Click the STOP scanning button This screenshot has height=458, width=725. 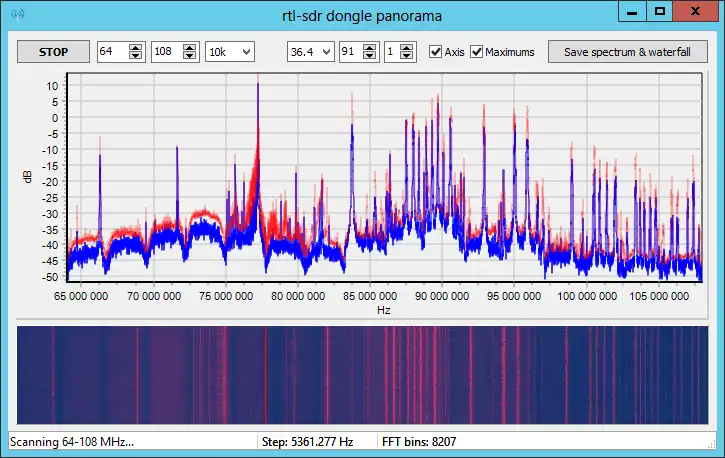(53, 52)
